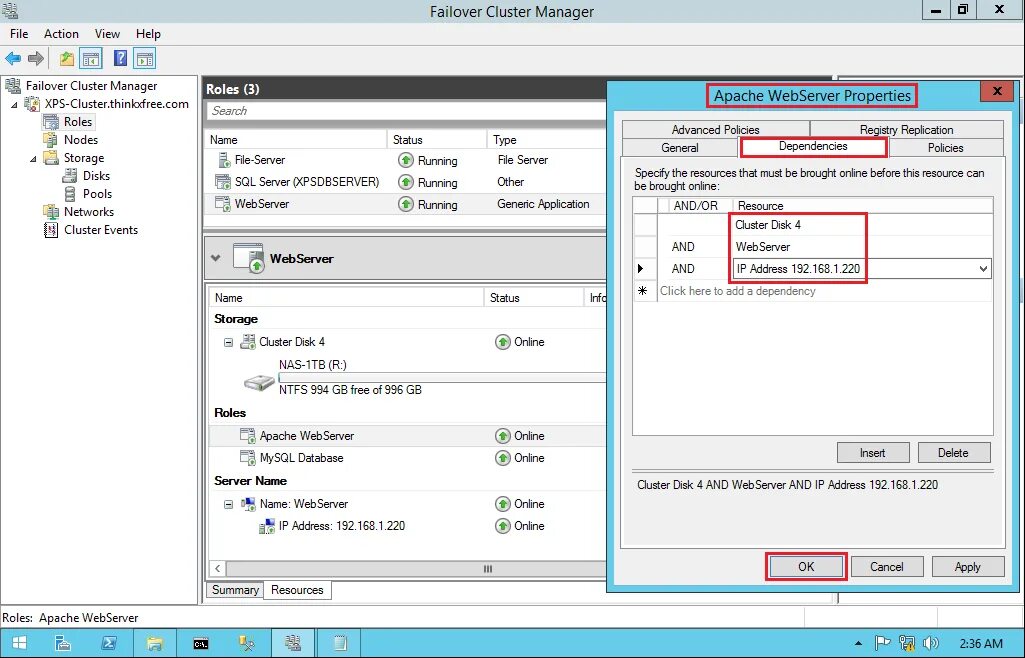Click the Pools tree icon
Screen dimensions: 1025x658
[x=70, y=194]
